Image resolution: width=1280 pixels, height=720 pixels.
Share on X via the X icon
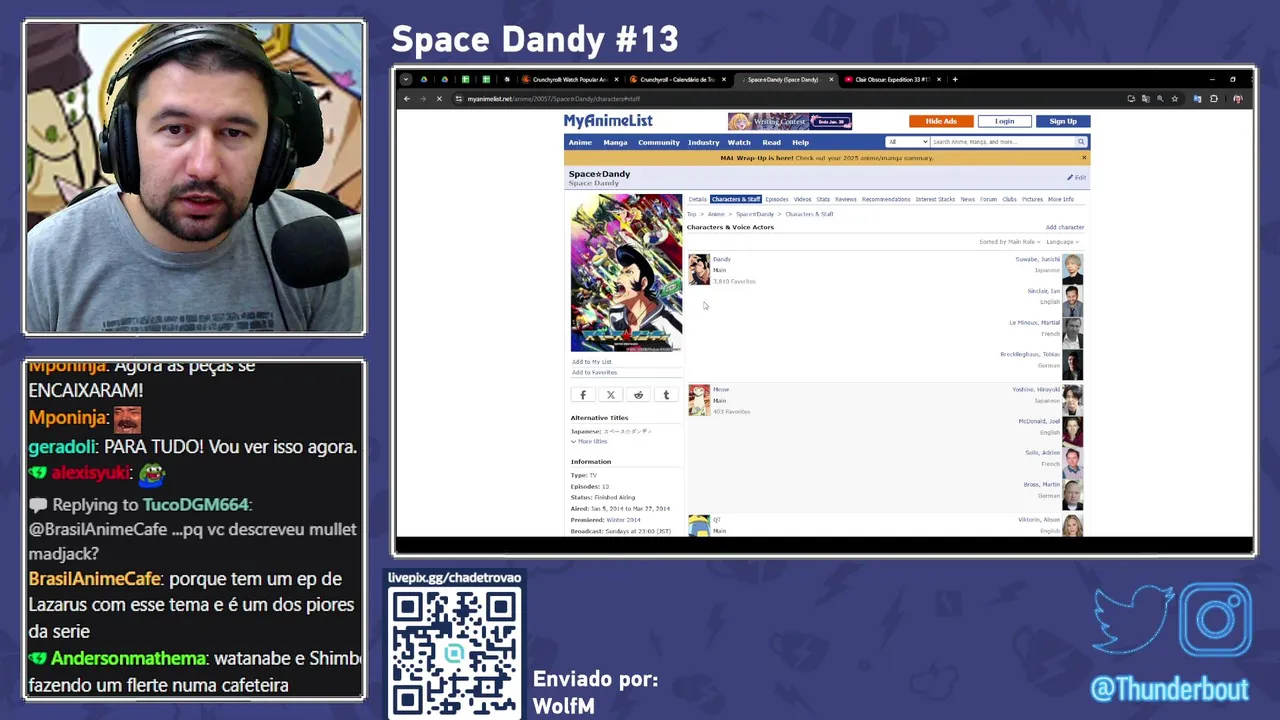tap(611, 395)
